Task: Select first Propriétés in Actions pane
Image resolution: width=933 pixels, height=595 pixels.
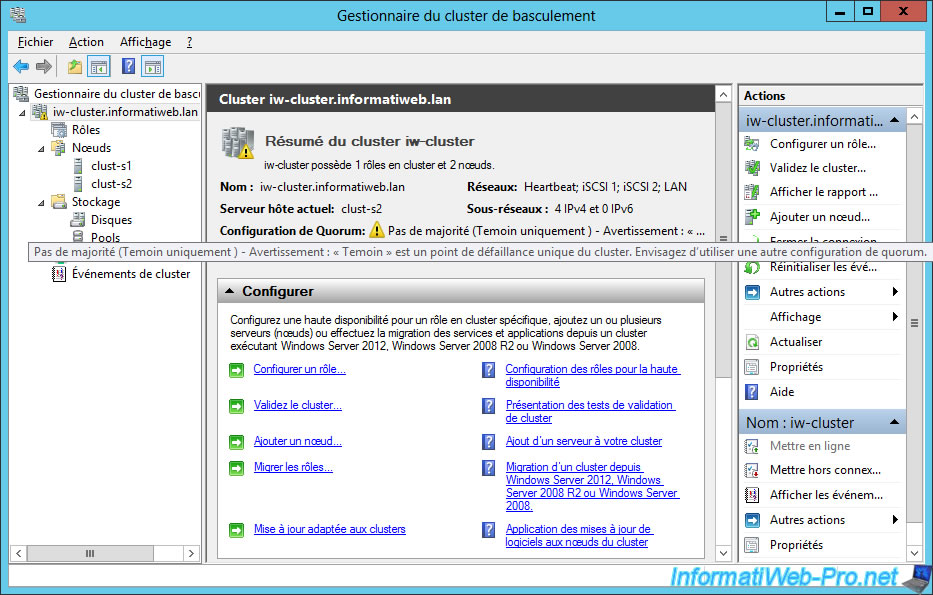Action: tap(796, 367)
